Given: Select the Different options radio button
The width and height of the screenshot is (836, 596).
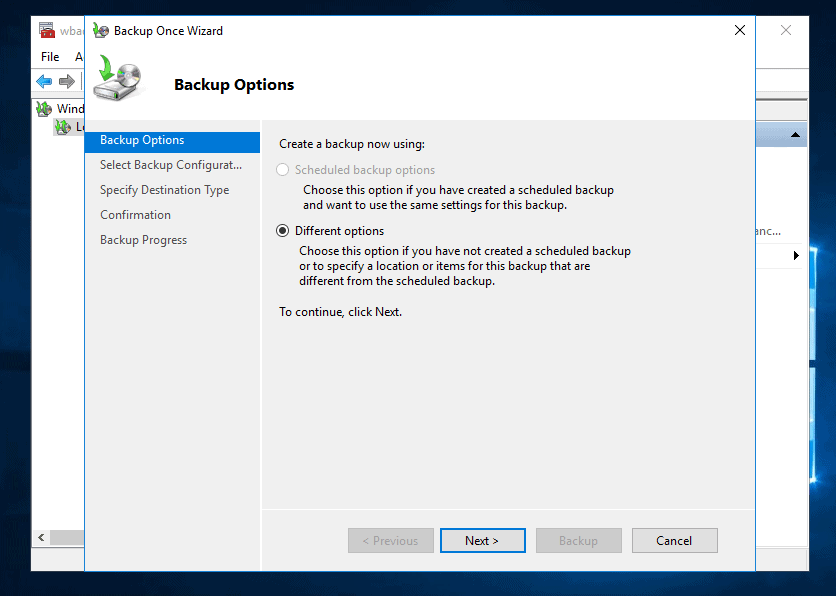Looking at the screenshot, I should coord(283,231).
